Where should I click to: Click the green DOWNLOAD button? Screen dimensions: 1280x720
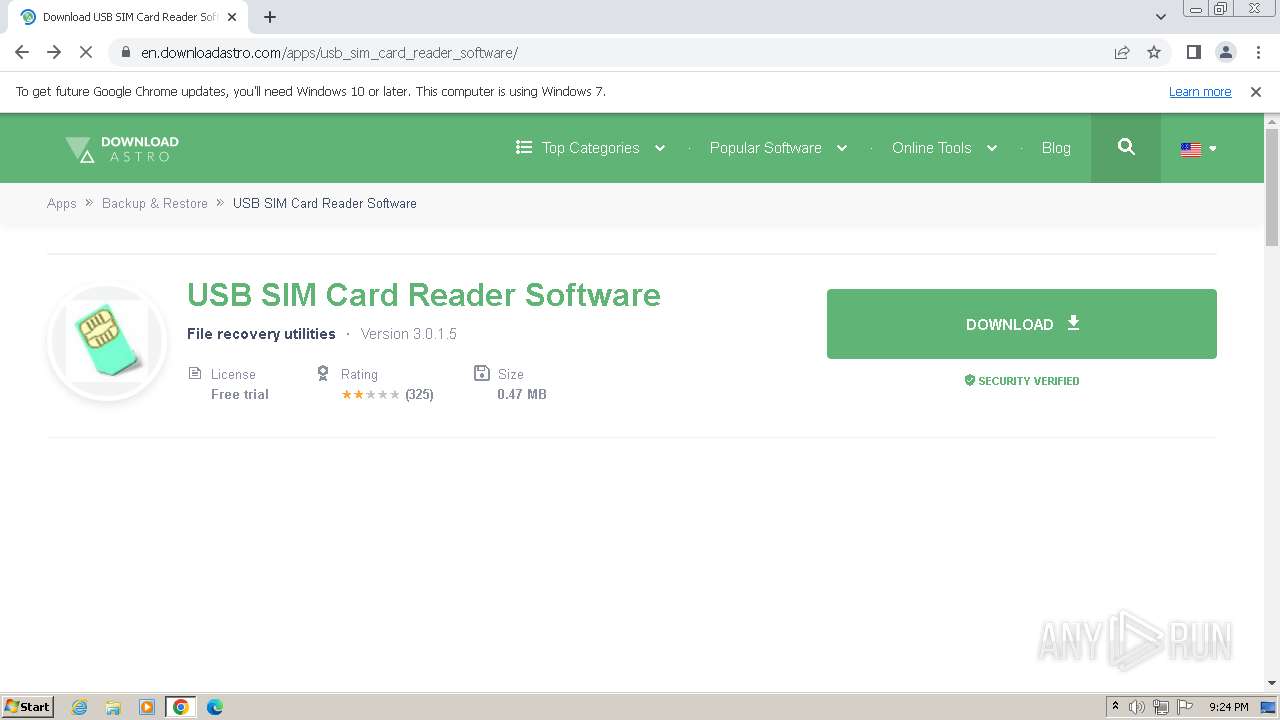(x=1022, y=324)
